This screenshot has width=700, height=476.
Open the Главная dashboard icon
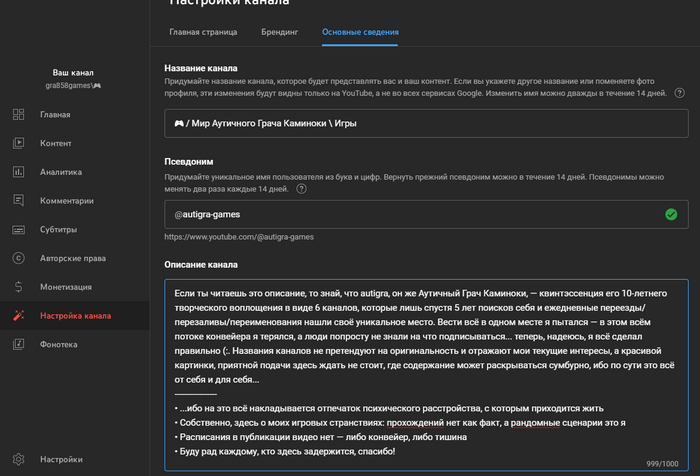click(x=19, y=115)
